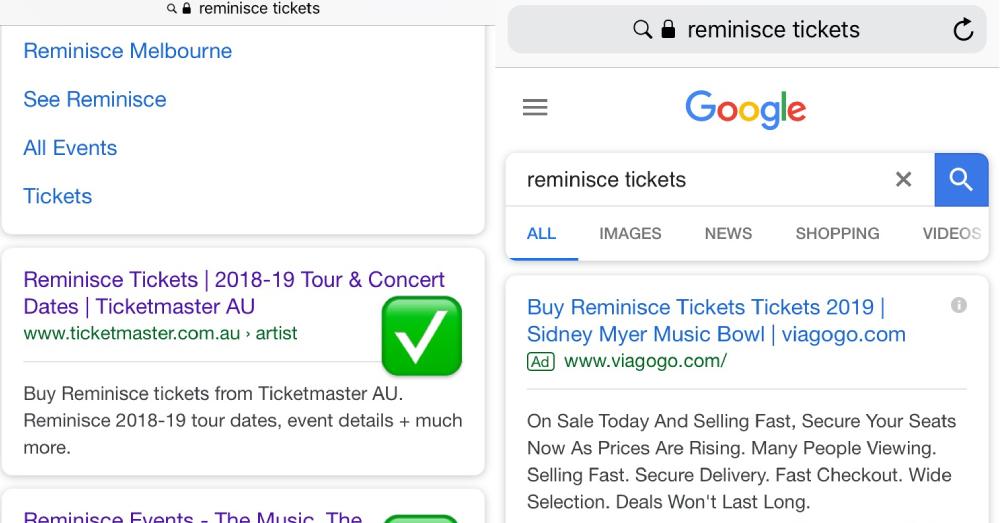Click the blue search magnifier button
The height and width of the screenshot is (523, 1000).
961,180
